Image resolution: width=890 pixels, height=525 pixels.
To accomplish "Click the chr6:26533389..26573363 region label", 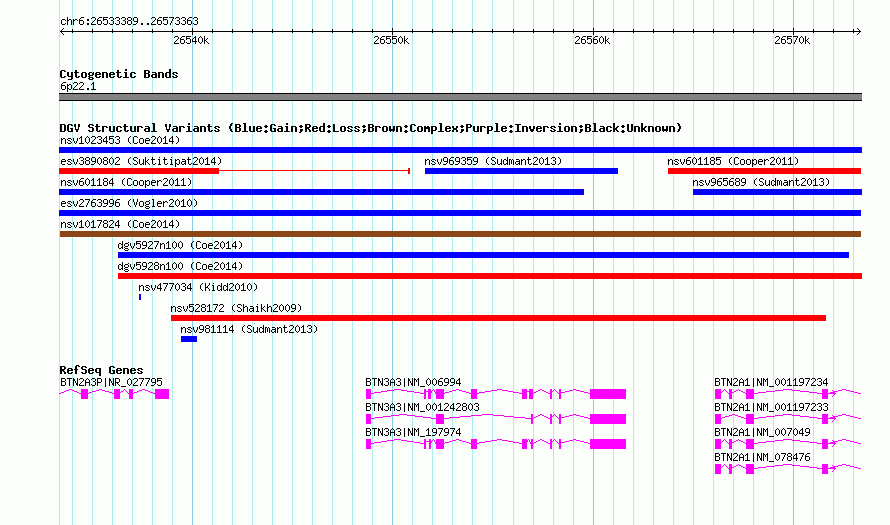I will point(129,21).
